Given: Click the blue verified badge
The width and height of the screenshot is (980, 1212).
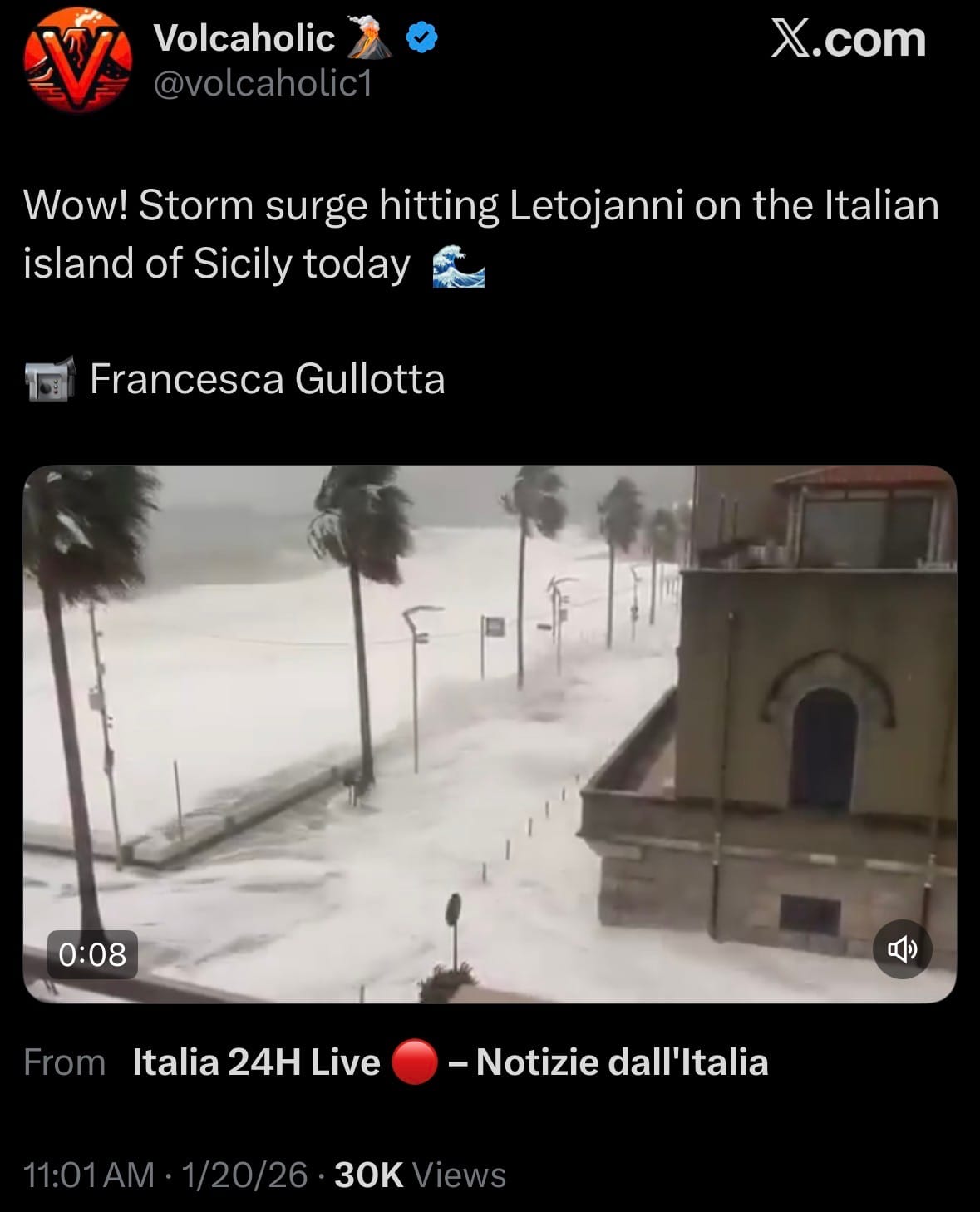Looking at the screenshot, I should pyautogui.click(x=421, y=37).
